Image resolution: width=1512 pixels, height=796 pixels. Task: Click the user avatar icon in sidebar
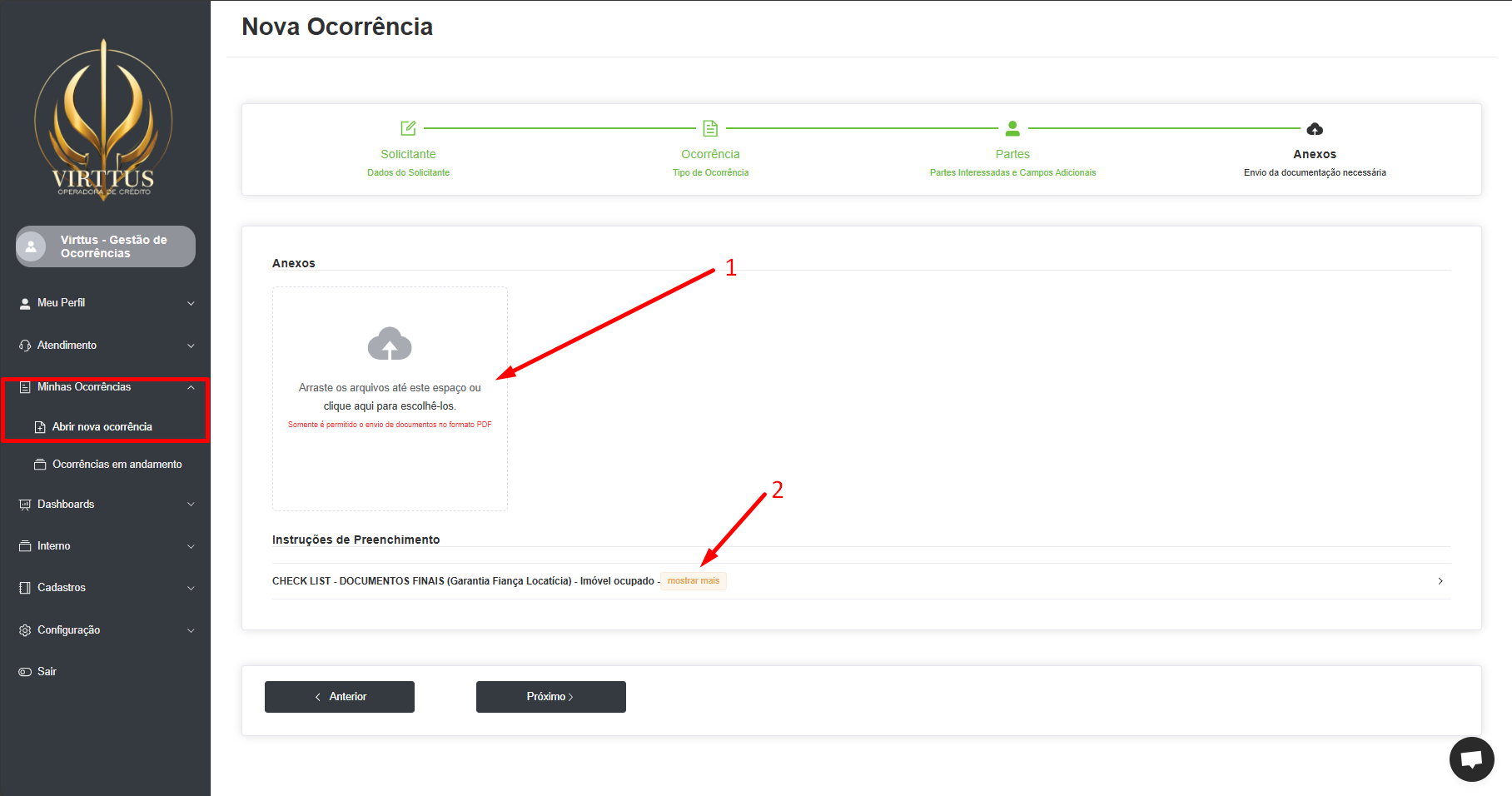tap(32, 246)
